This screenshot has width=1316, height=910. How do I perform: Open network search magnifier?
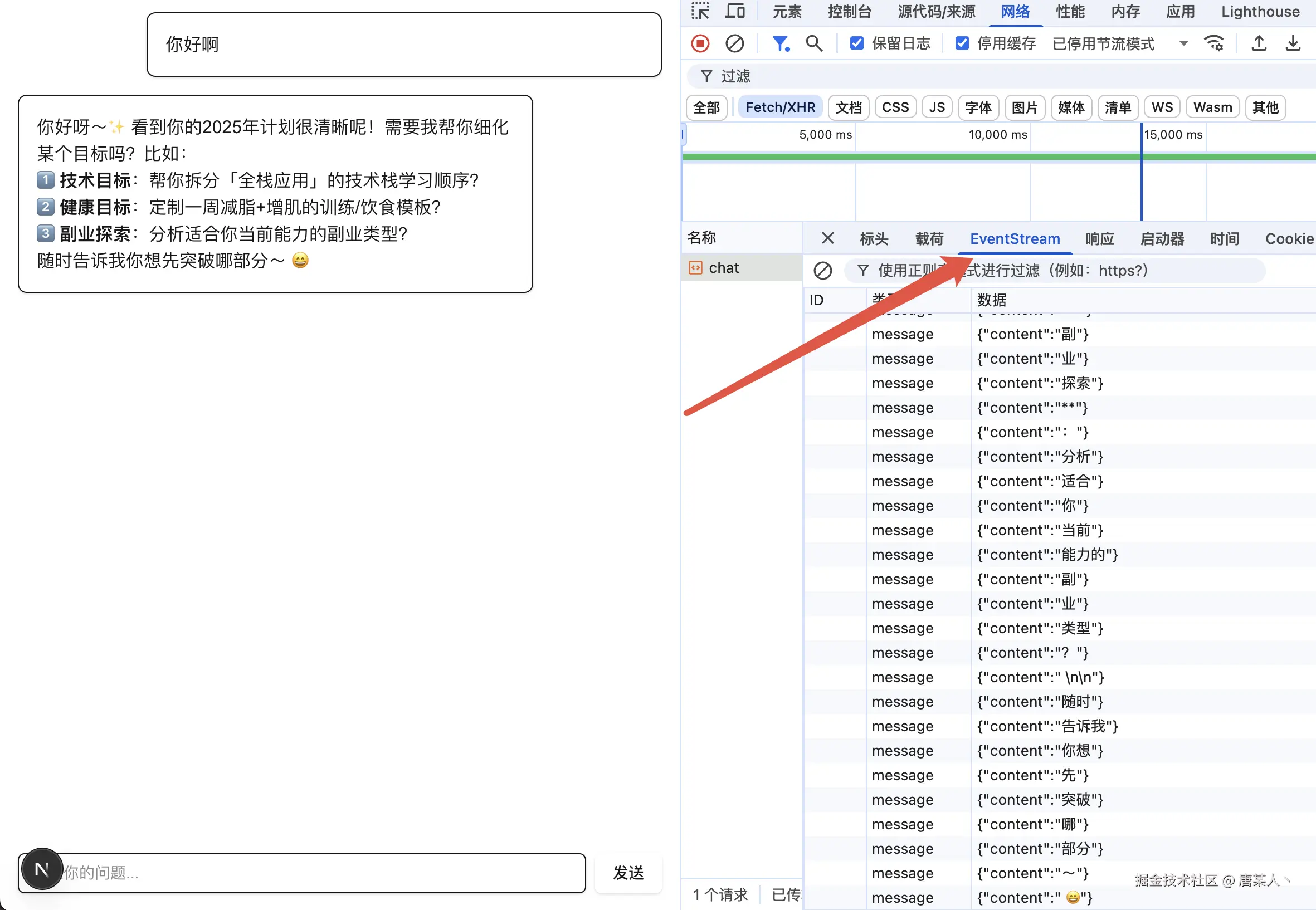click(814, 43)
